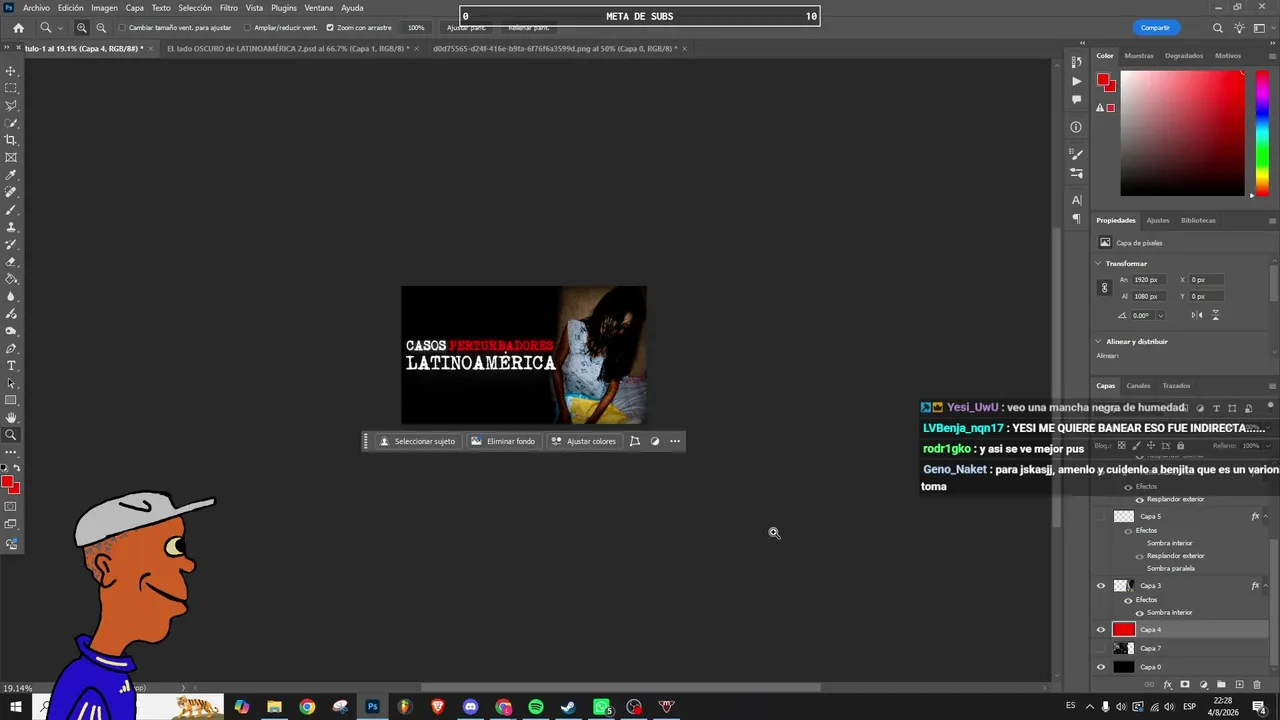Collapse the Transformar section

[1098, 264]
